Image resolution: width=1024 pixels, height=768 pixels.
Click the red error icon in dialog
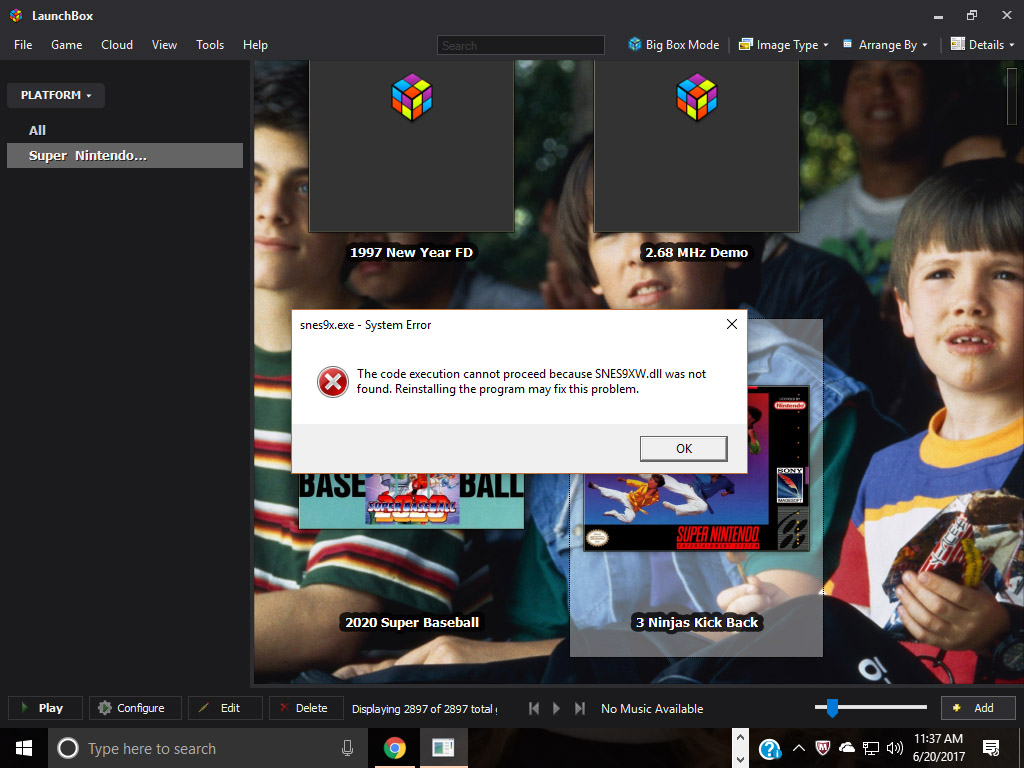(x=332, y=382)
